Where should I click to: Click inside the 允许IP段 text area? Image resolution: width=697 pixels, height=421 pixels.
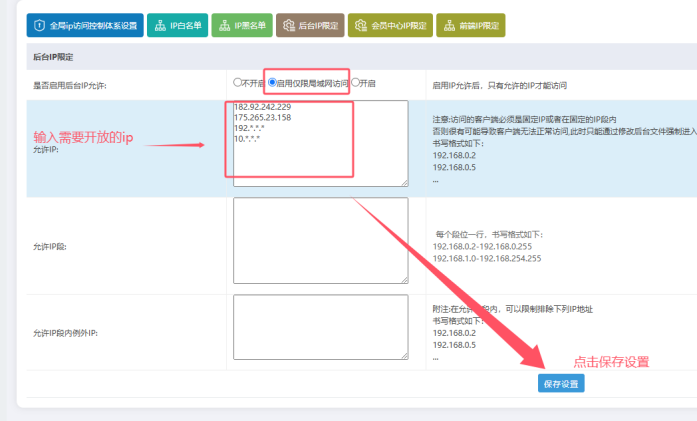(320, 240)
